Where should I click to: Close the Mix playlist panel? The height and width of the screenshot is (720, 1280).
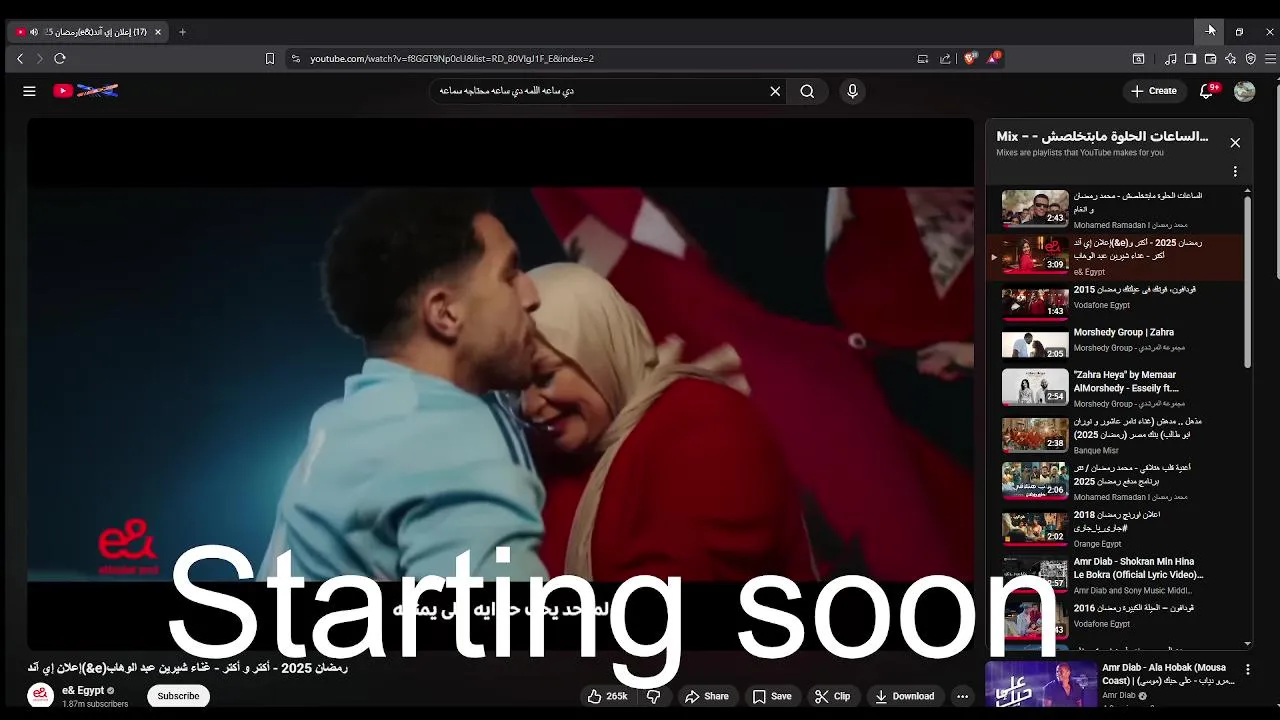[1235, 143]
